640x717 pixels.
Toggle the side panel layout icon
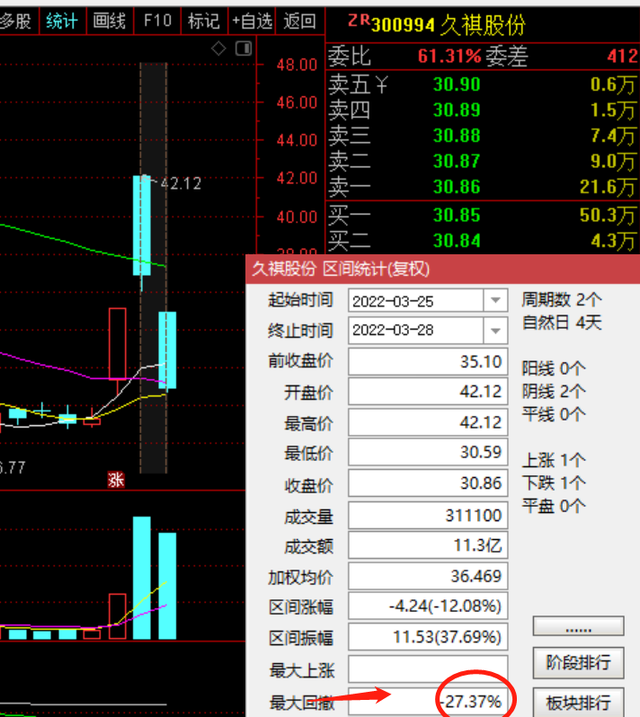244,48
